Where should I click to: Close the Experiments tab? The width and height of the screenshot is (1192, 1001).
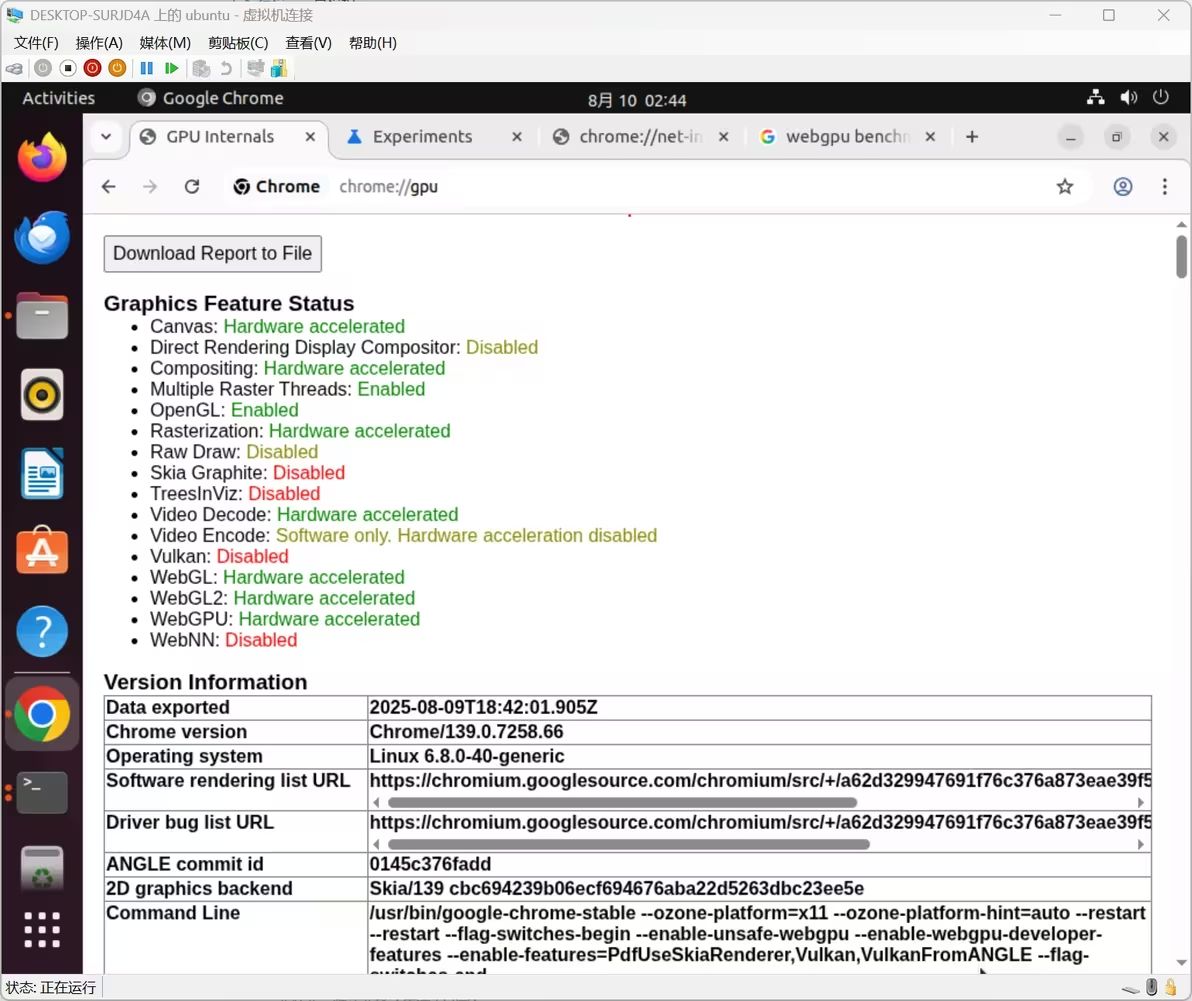click(517, 137)
